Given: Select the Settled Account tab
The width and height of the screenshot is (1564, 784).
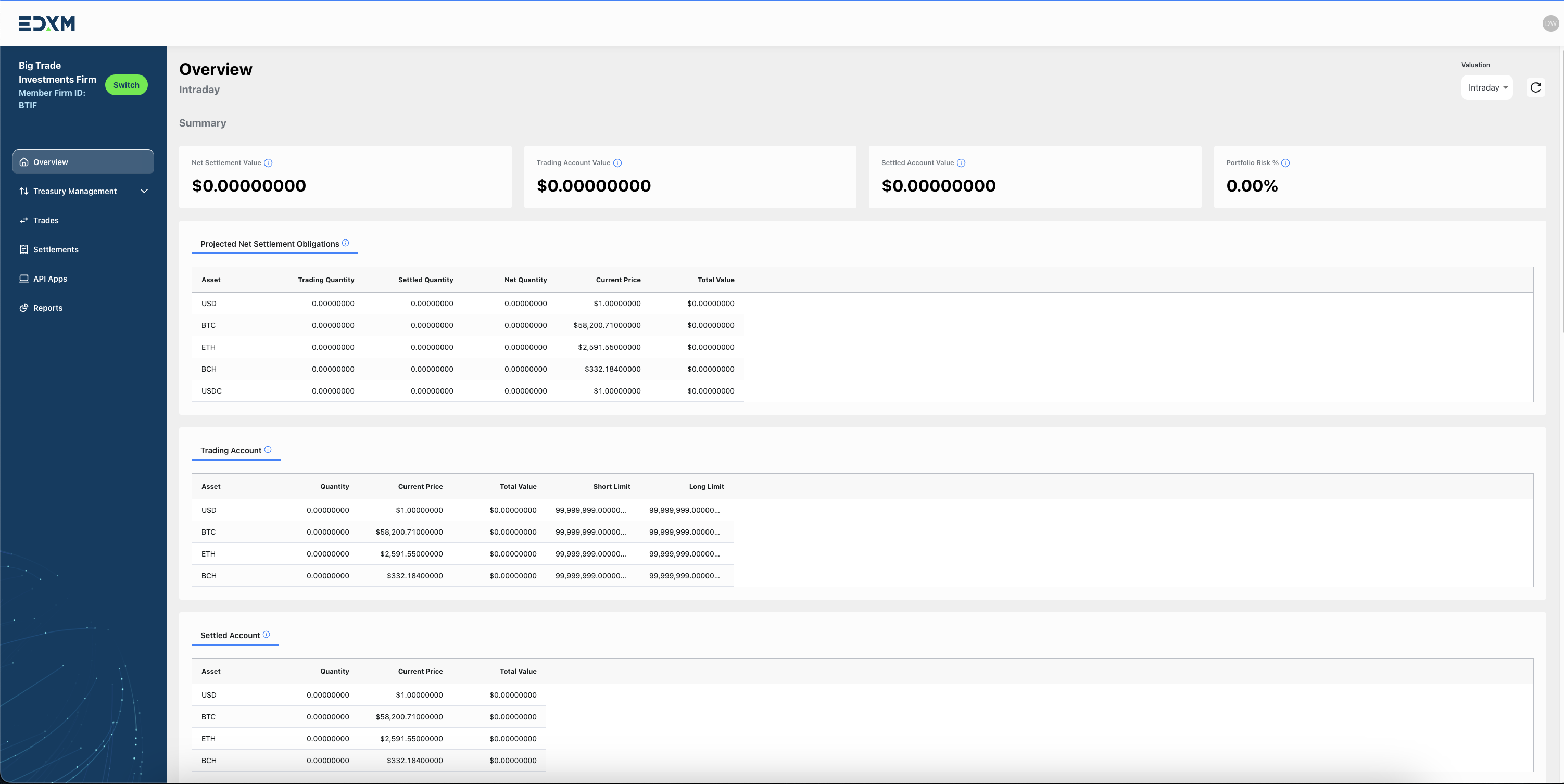Looking at the screenshot, I should [235, 635].
